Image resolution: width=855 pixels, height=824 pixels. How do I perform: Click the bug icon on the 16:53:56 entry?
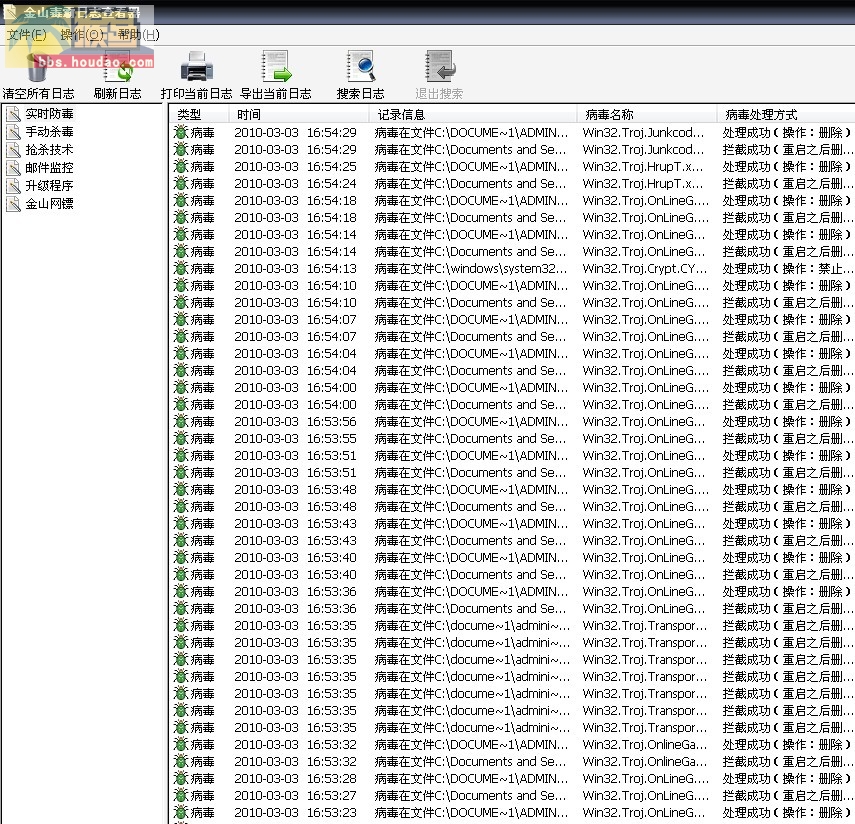click(181, 422)
